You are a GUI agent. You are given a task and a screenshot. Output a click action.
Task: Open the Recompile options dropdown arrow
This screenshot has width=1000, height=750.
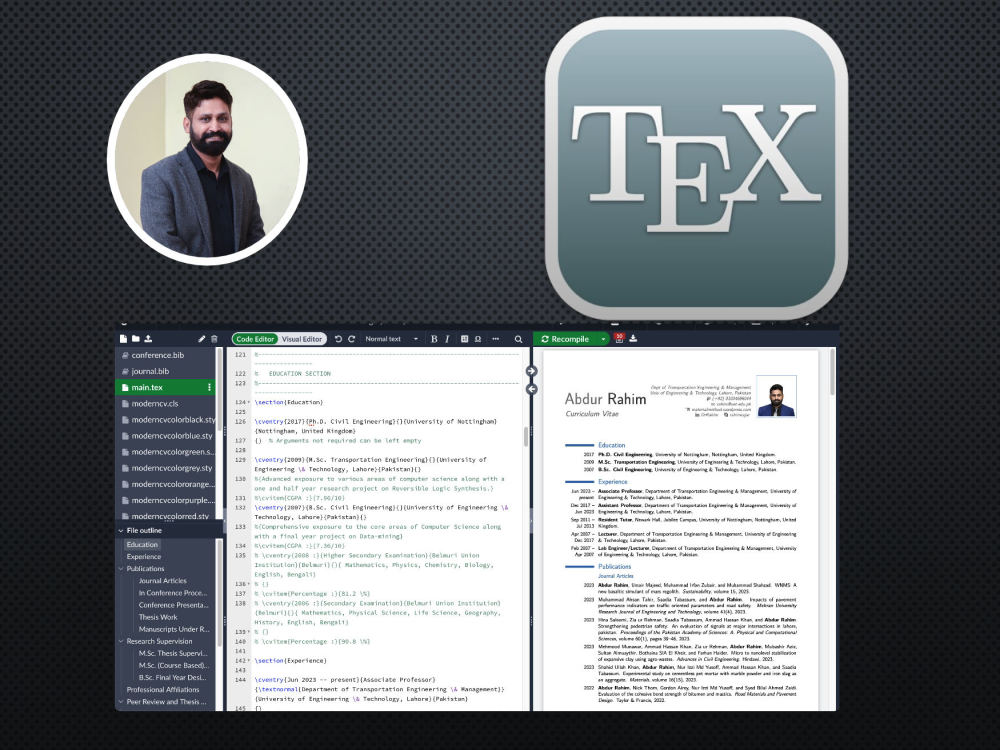click(x=604, y=339)
